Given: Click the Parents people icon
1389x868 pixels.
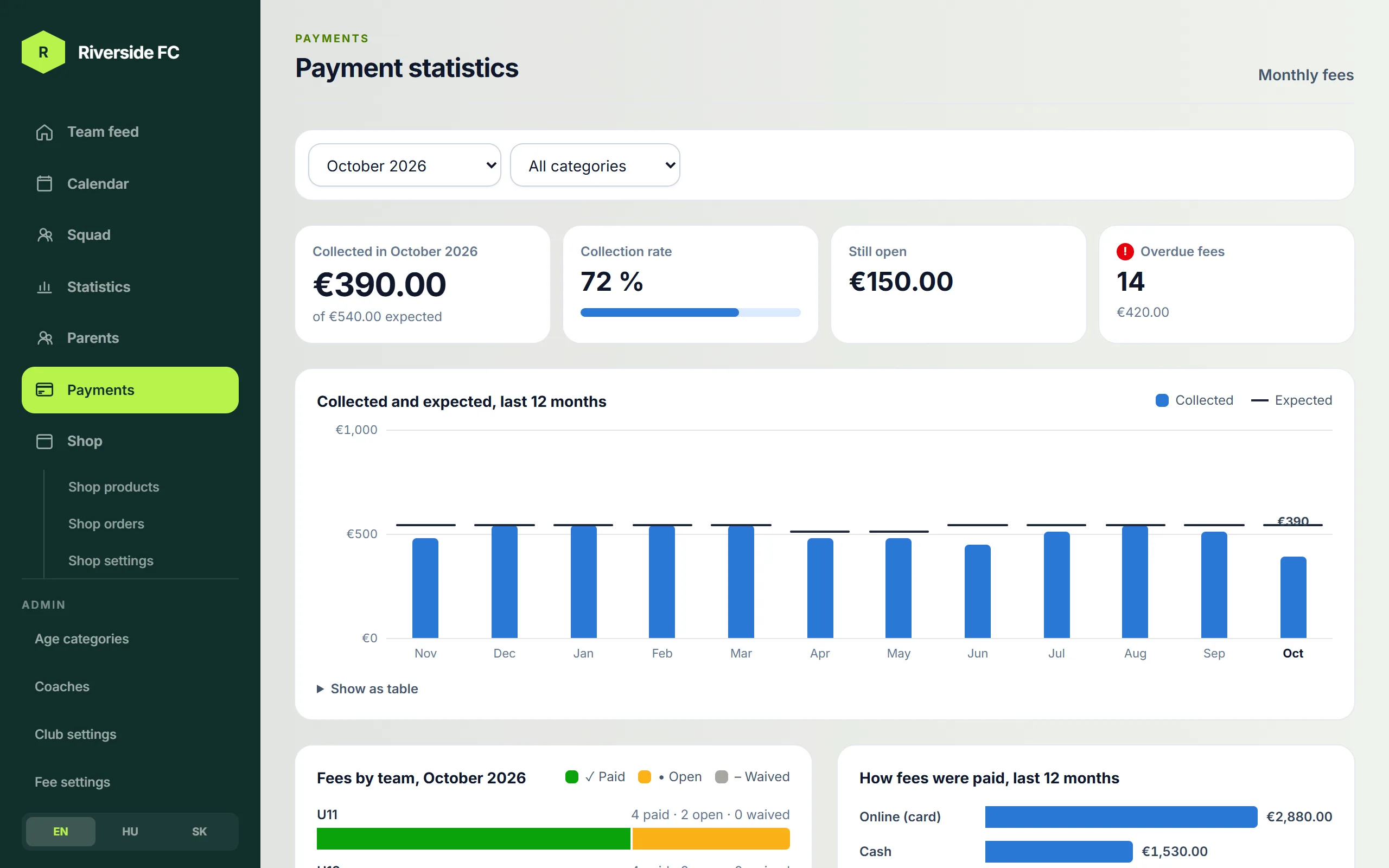Looking at the screenshot, I should pos(44,338).
